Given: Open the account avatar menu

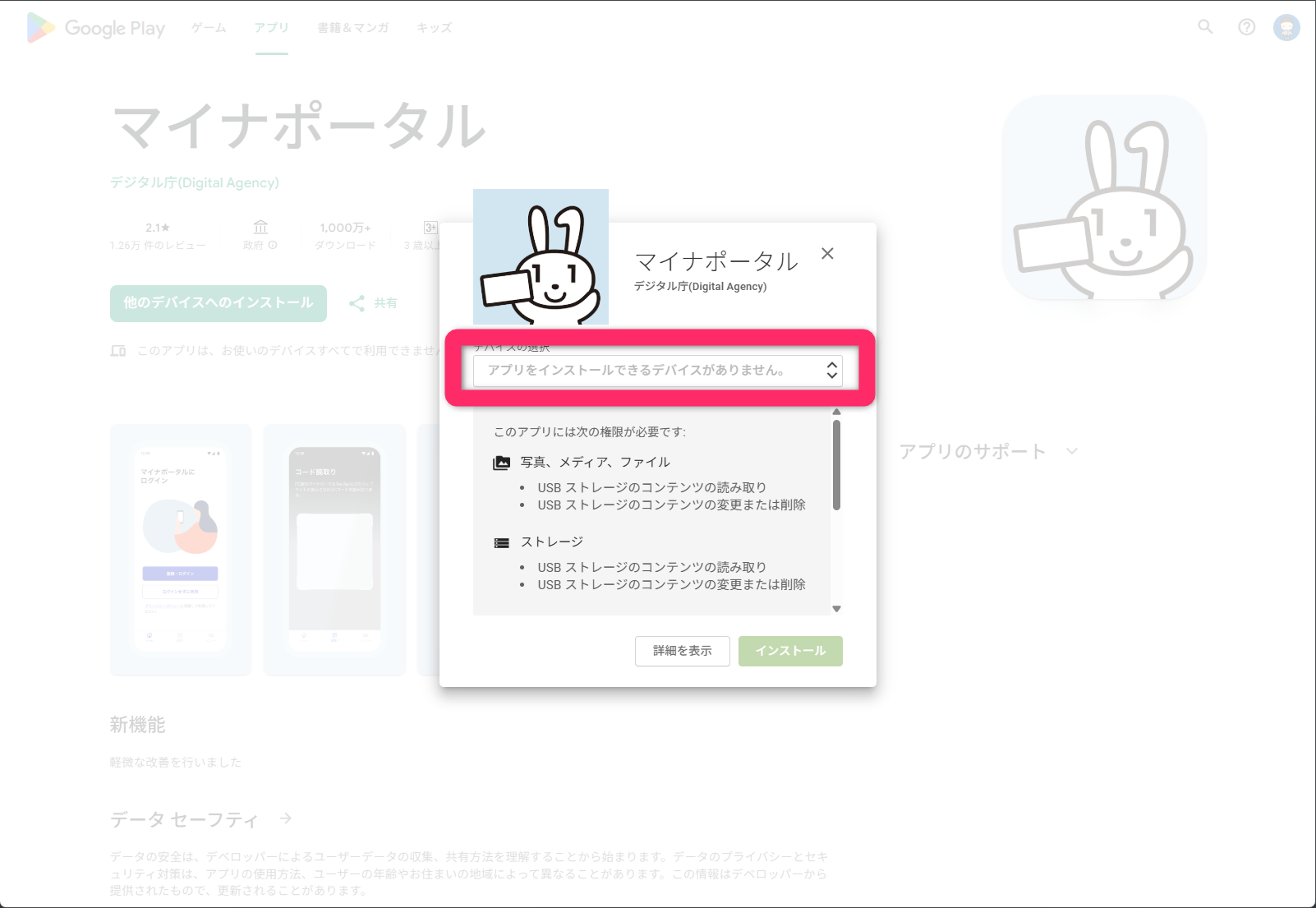Looking at the screenshot, I should 1286,27.
